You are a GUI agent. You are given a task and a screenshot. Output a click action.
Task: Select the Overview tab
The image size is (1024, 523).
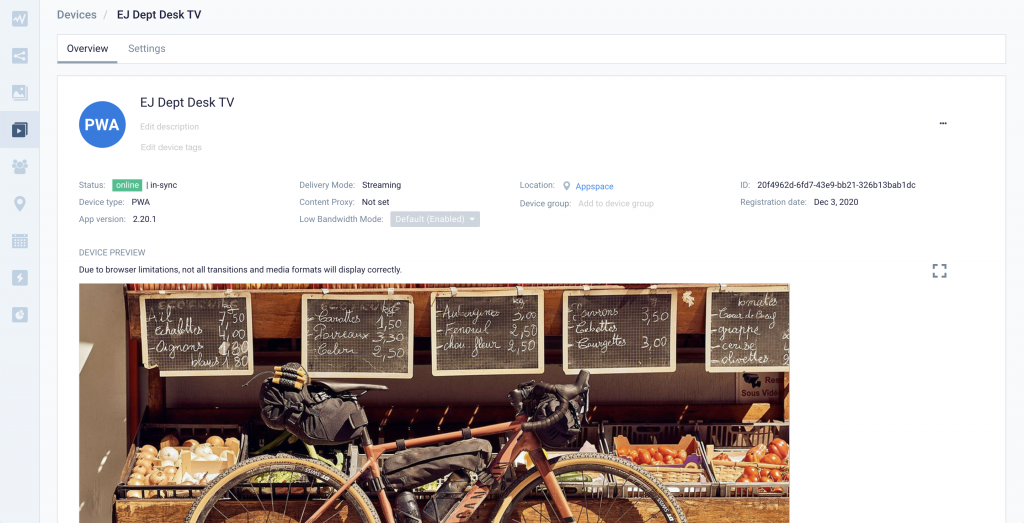[x=88, y=48]
